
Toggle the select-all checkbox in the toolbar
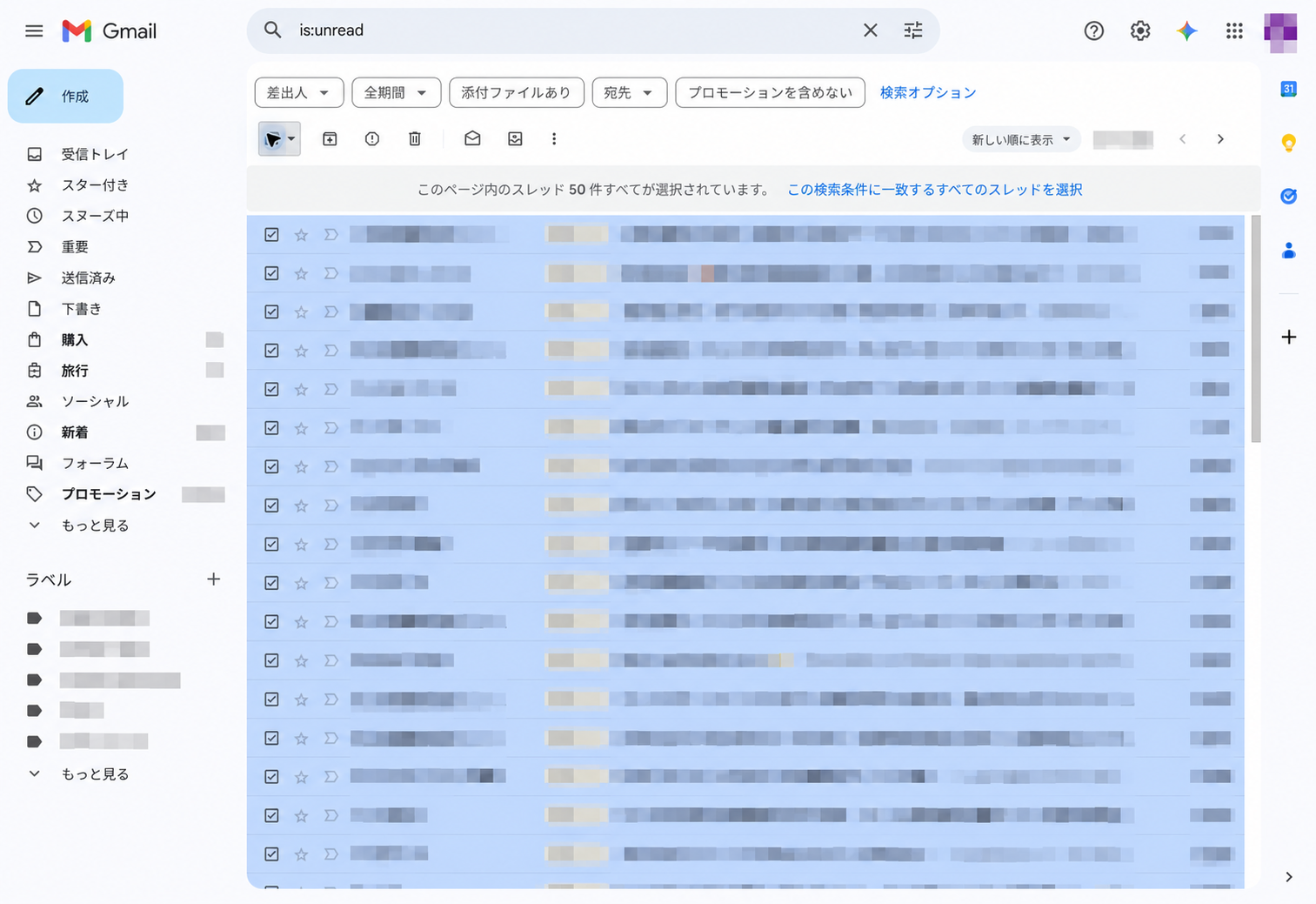(x=272, y=139)
